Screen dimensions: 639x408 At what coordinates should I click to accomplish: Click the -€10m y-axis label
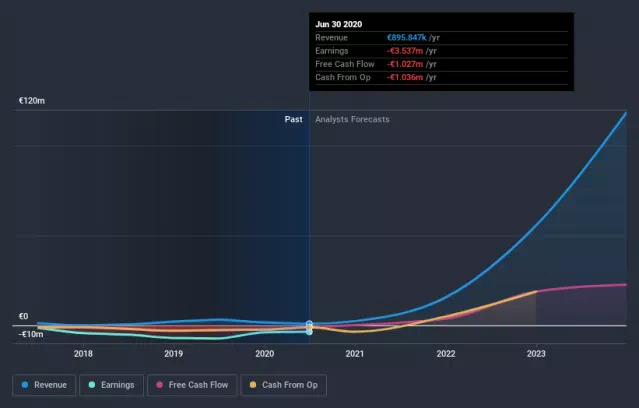30,334
